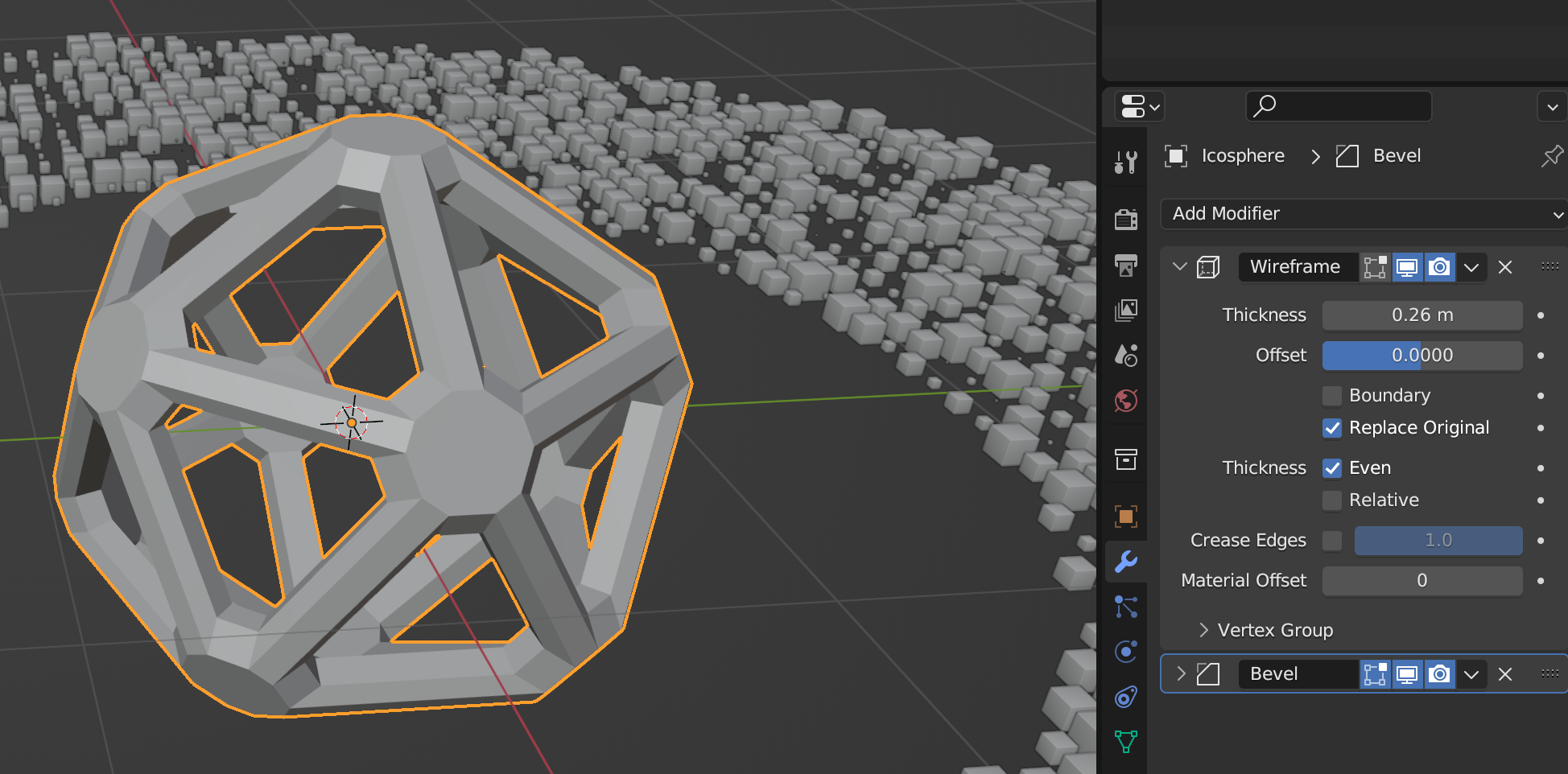1568x774 pixels.
Task: Toggle the pin icon in the breadcrumb row
Action: [x=1552, y=156]
